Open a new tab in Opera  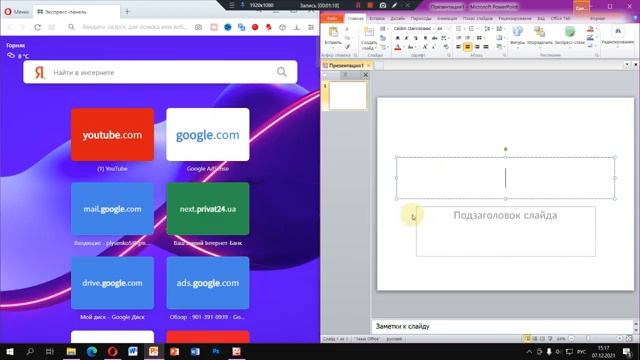(127, 11)
